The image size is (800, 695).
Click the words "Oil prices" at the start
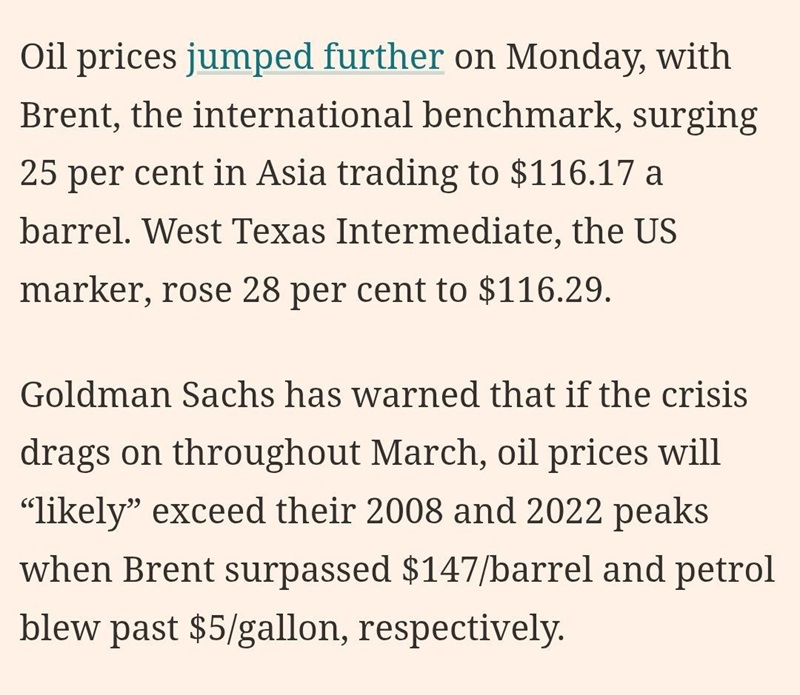(97, 57)
